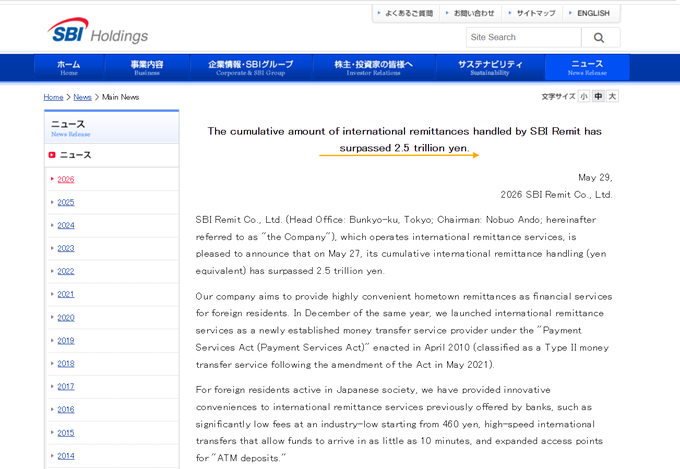680x469 pixels.
Task: Open the サイトマップ sitemap link
Action: tap(535, 13)
